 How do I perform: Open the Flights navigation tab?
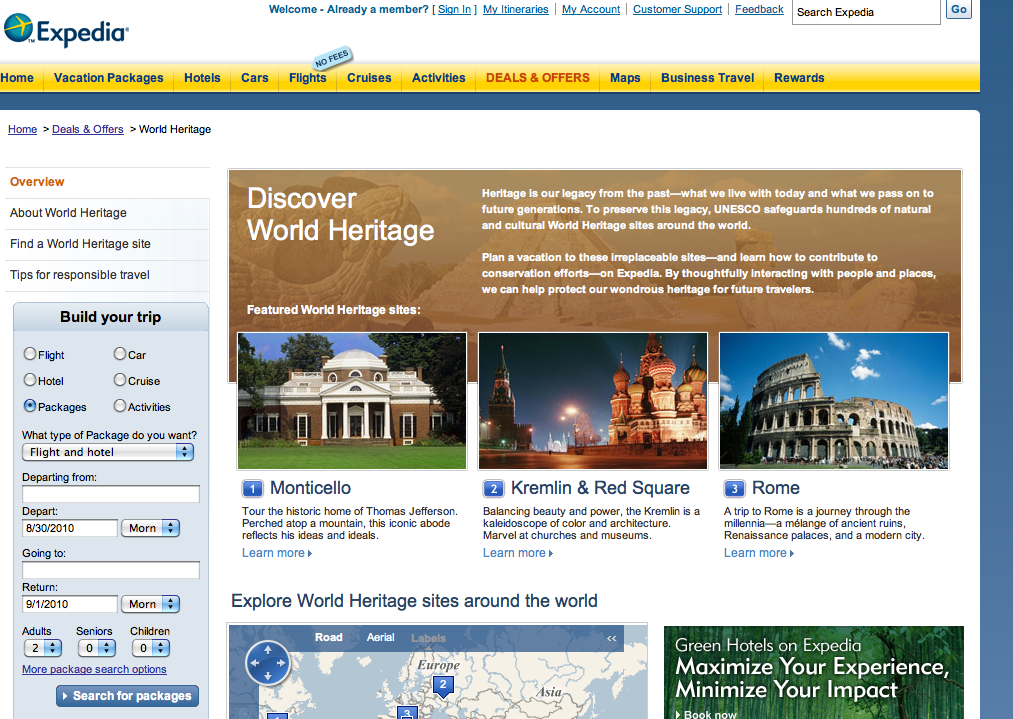[308, 78]
